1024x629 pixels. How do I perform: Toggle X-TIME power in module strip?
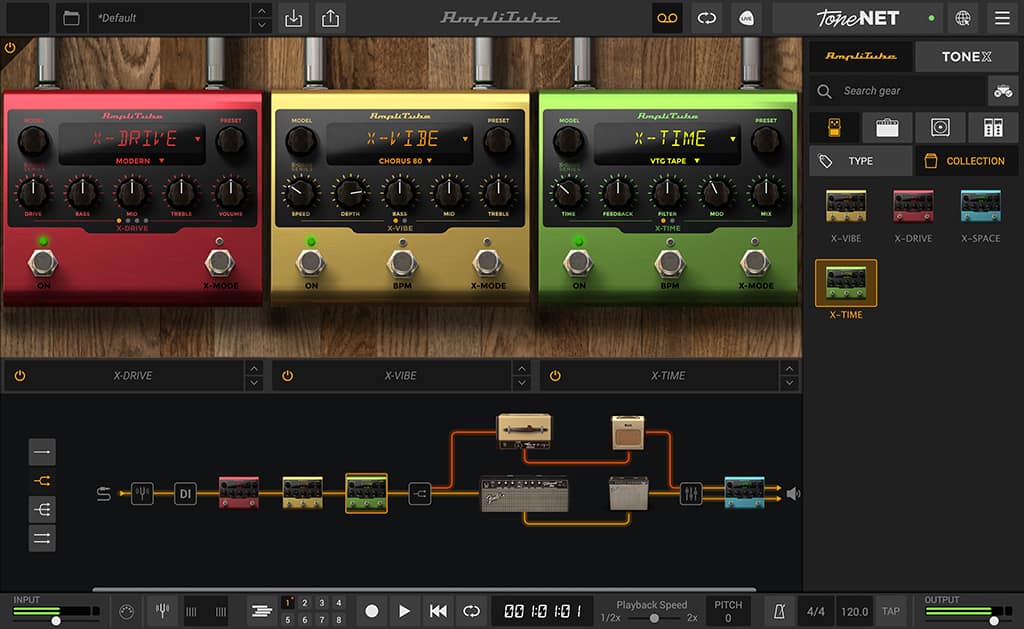(555, 376)
